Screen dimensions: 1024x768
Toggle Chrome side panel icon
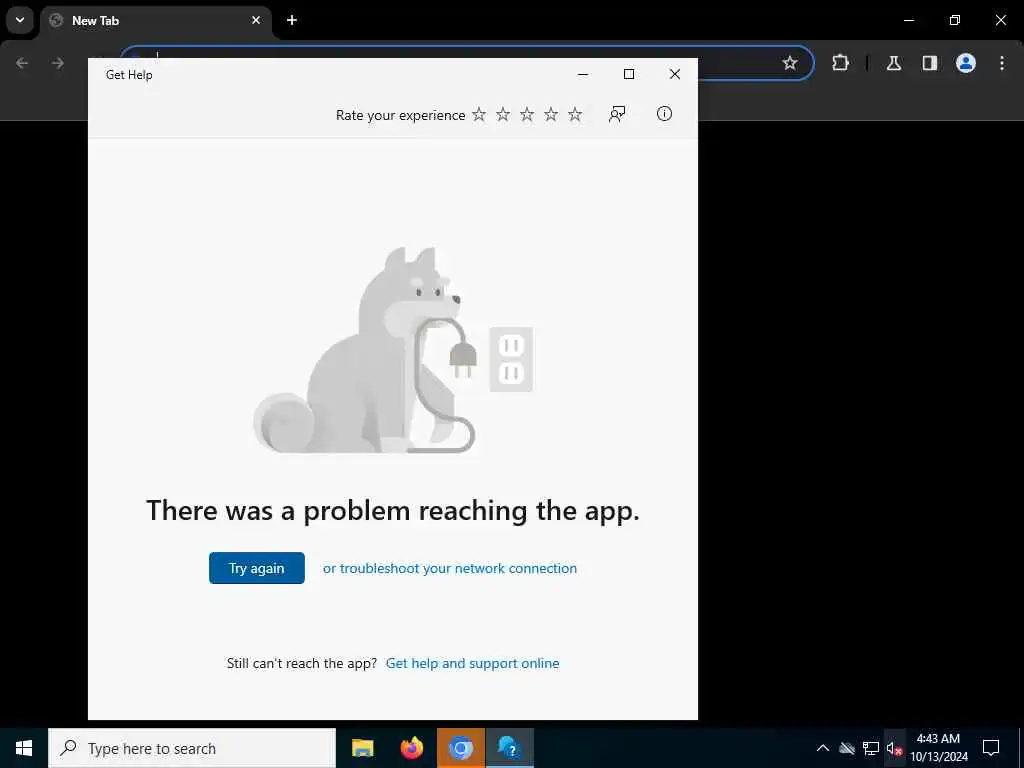(930, 63)
